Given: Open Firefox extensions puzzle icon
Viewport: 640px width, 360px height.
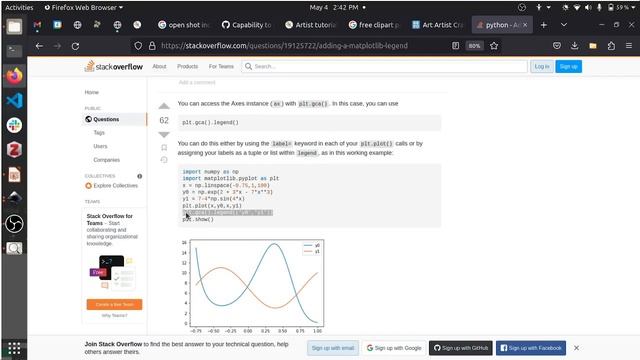Looking at the screenshot, I should [611, 46].
